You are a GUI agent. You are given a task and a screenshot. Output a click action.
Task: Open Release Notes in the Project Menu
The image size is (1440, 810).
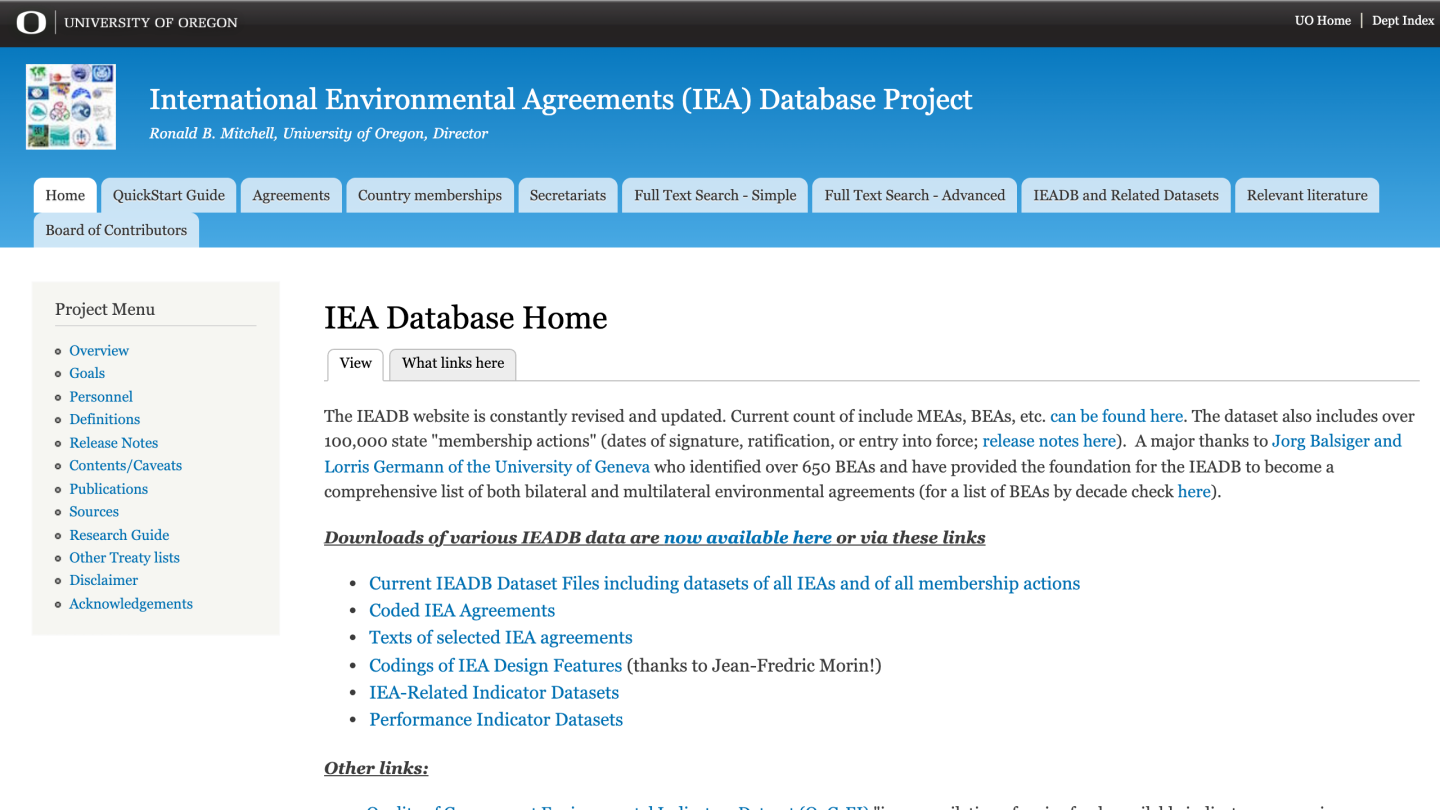click(114, 443)
